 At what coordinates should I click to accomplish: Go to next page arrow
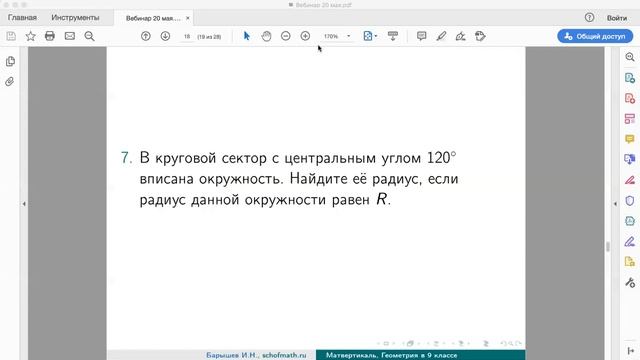coord(165,36)
